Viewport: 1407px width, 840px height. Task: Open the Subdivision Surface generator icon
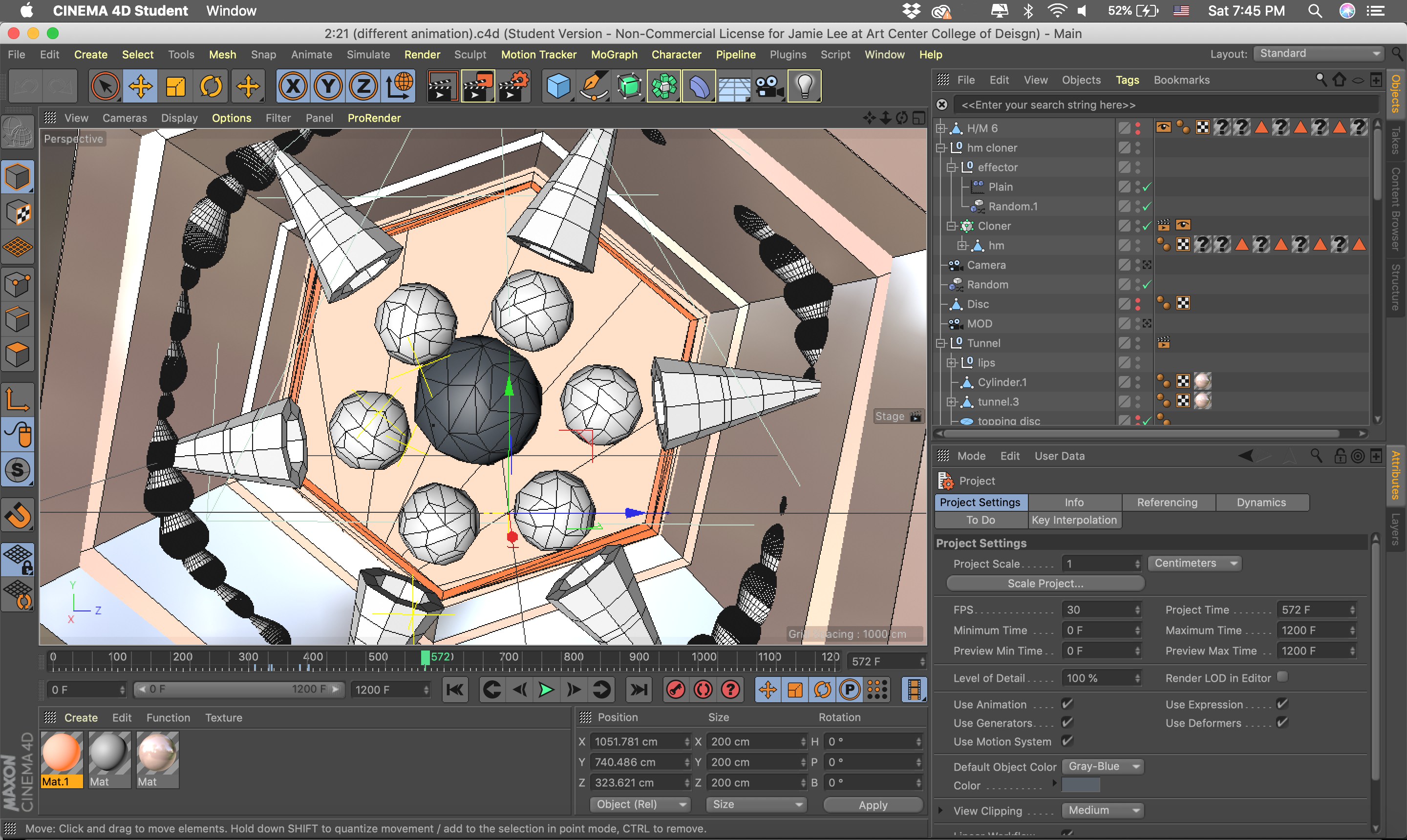pos(629,86)
